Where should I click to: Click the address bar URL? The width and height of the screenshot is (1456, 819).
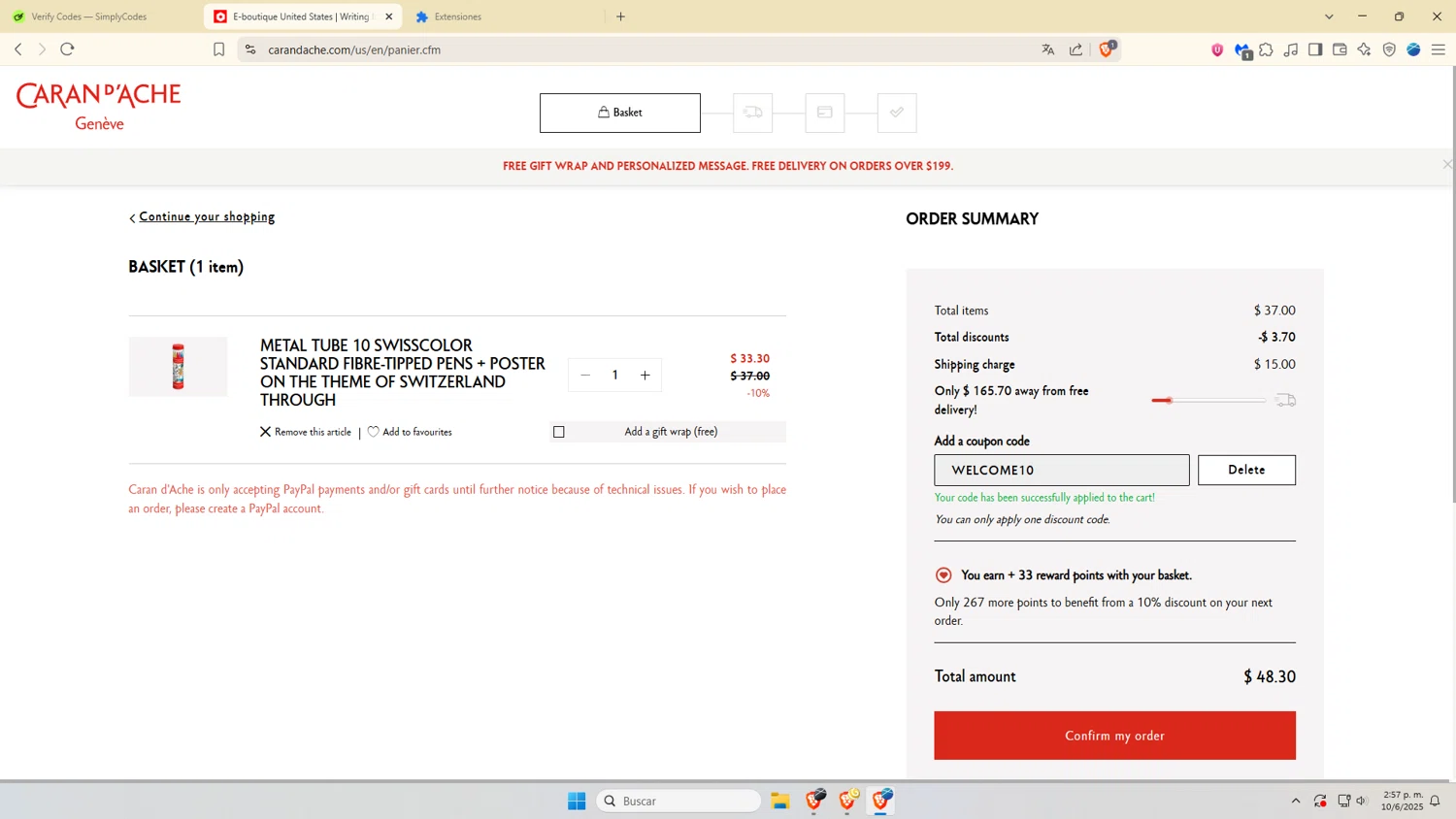point(354,49)
